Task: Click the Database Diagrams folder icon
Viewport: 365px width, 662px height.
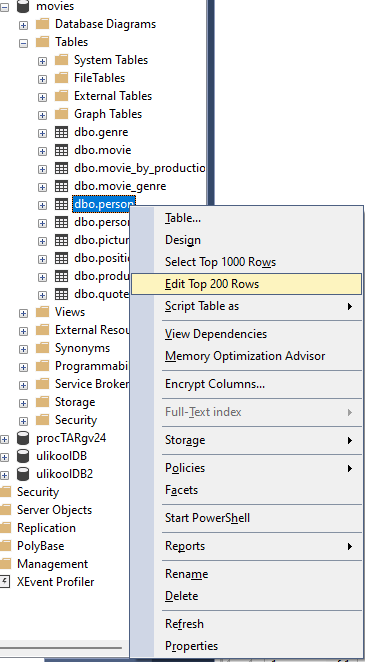Action: click(x=42, y=24)
